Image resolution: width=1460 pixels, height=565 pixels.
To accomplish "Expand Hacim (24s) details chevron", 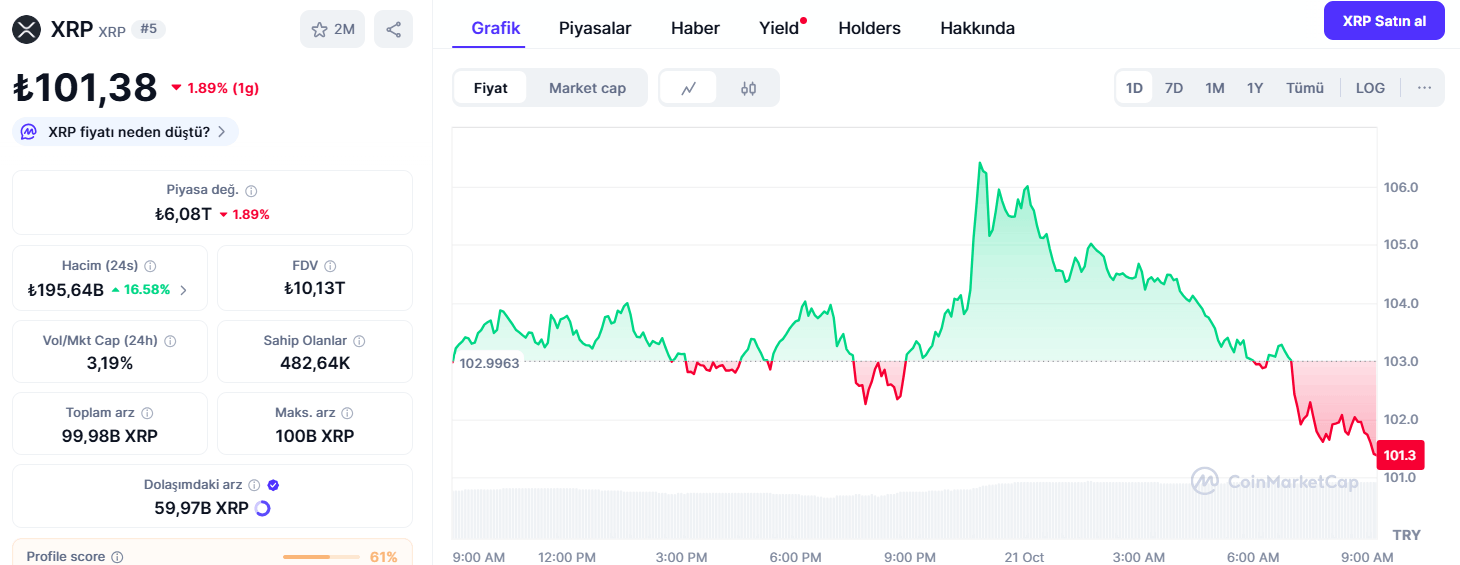I will (183, 290).
